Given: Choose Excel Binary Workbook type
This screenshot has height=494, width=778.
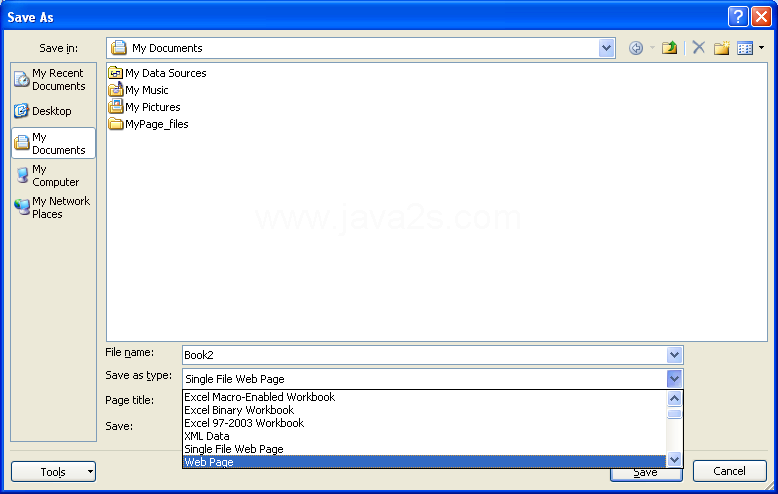Looking at the screenshot, I should point(424,410).
